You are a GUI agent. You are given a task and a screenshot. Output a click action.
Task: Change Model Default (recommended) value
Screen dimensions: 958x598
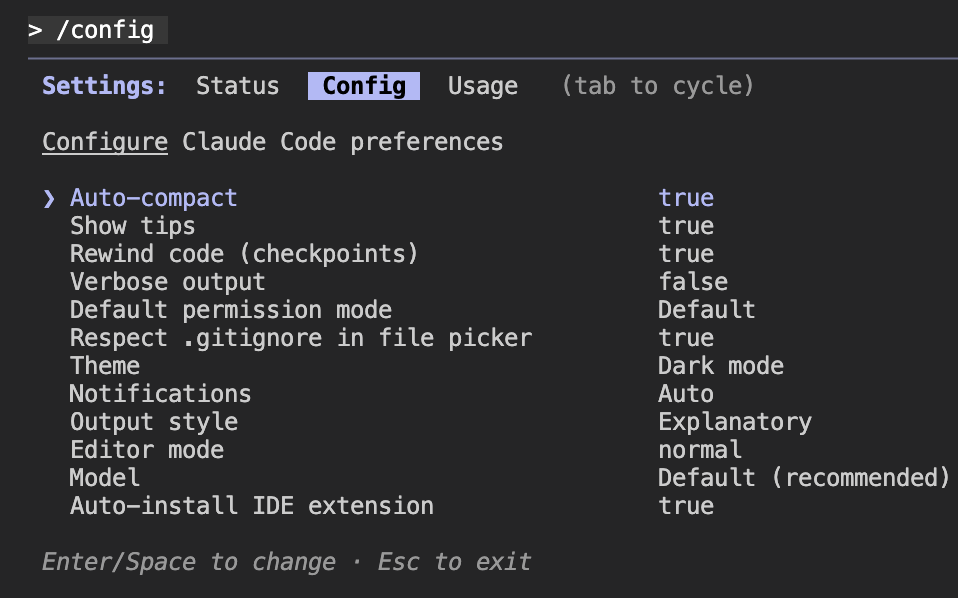point(803,478)
